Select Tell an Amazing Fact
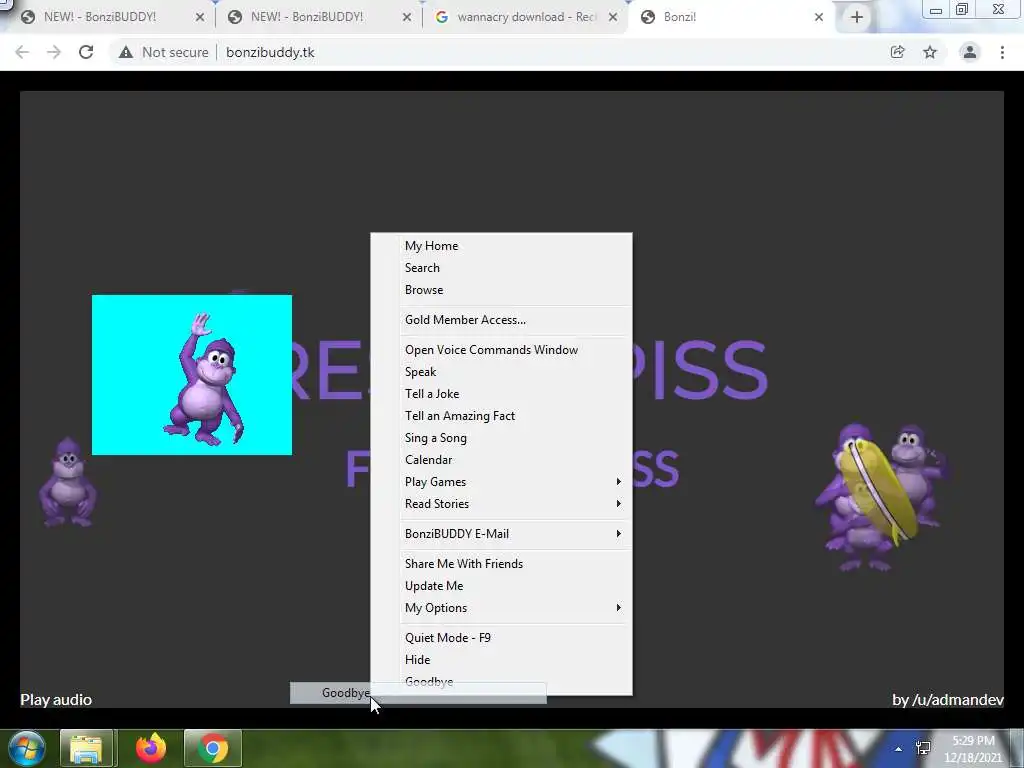Viewport: 1024px width, 768px height. [x=501, y=416]
